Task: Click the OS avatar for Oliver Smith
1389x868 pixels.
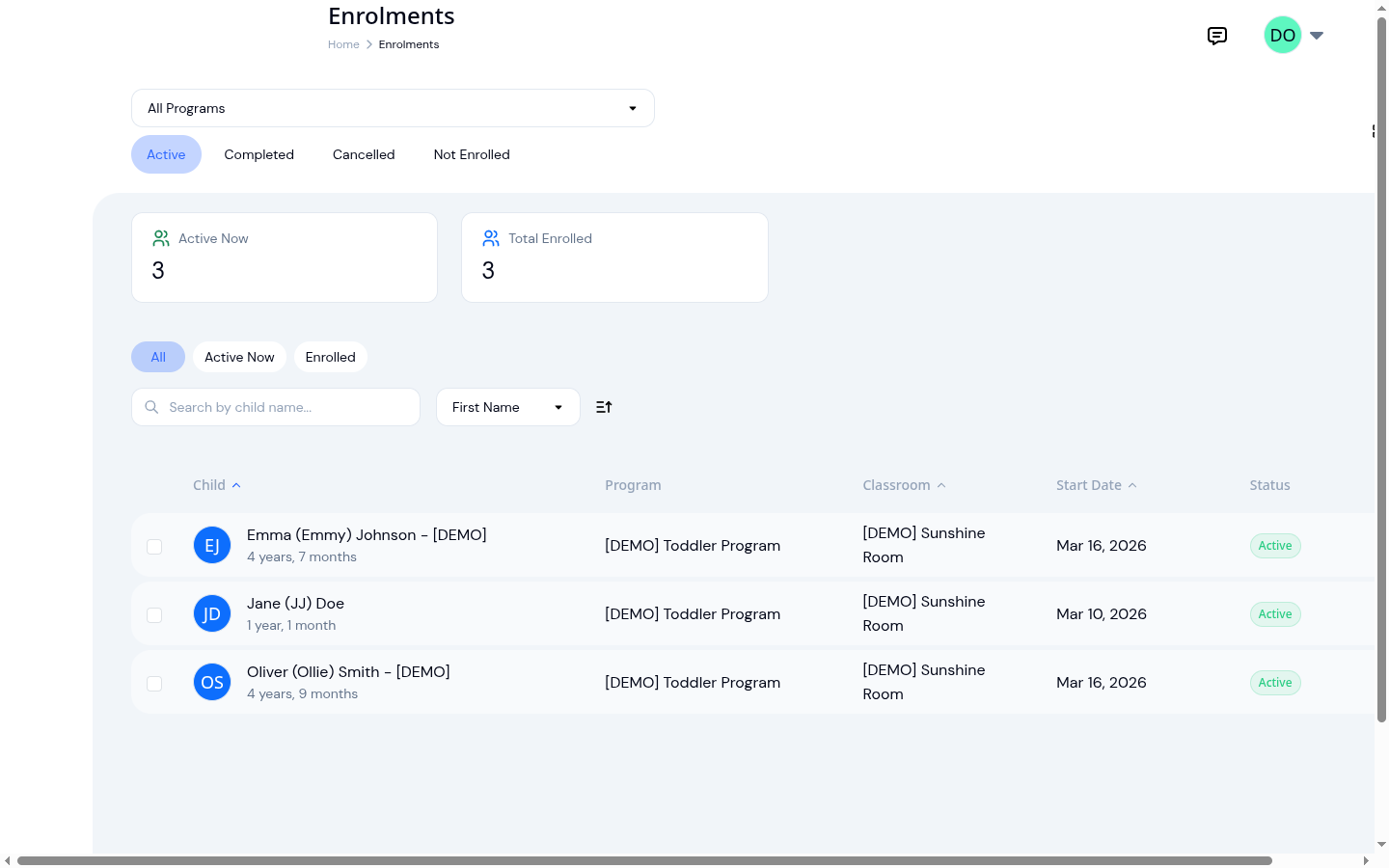Action: [x=212, y=682]
